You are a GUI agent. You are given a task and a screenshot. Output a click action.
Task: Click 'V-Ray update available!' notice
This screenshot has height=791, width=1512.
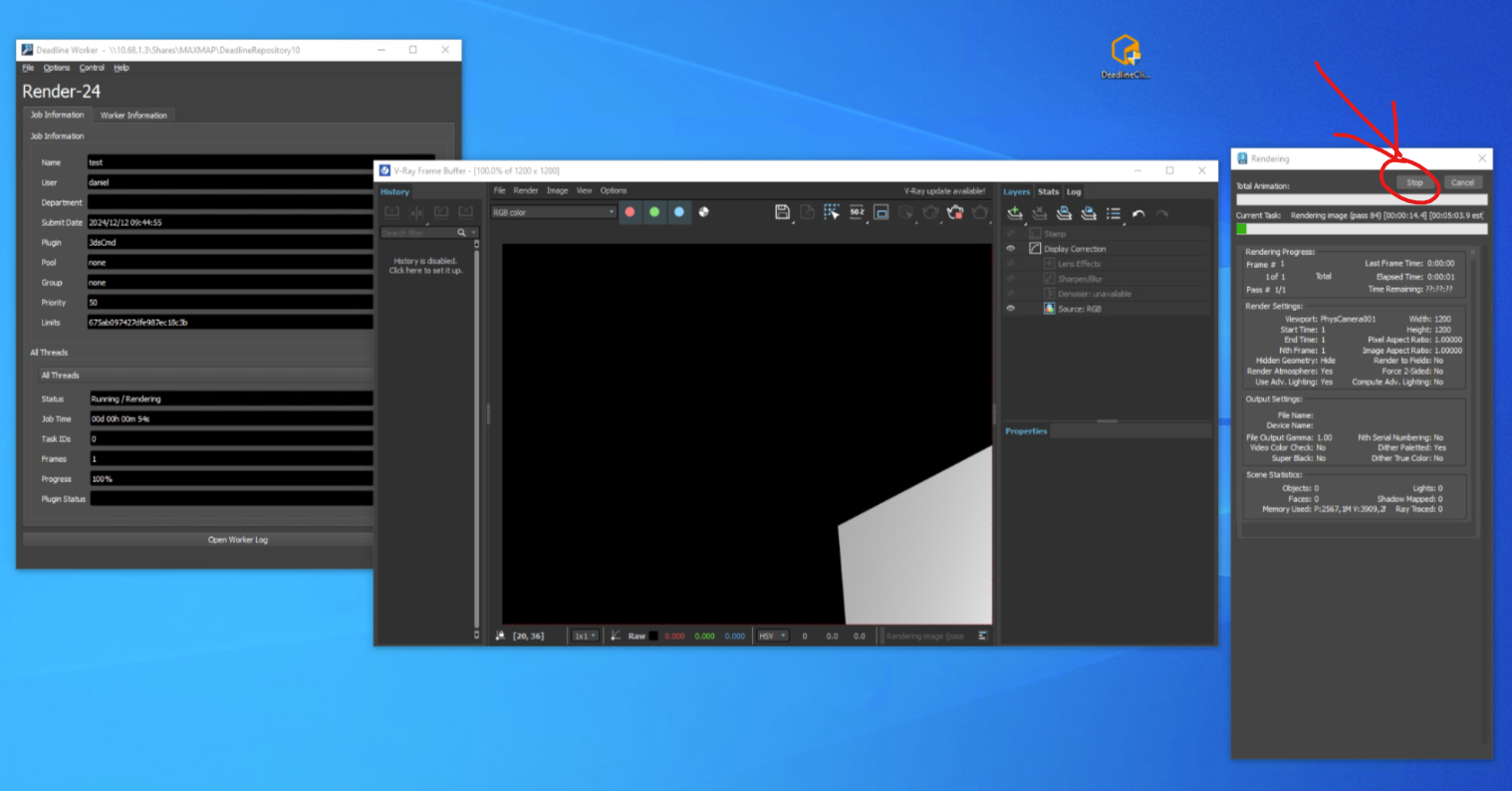coord(944,191)
